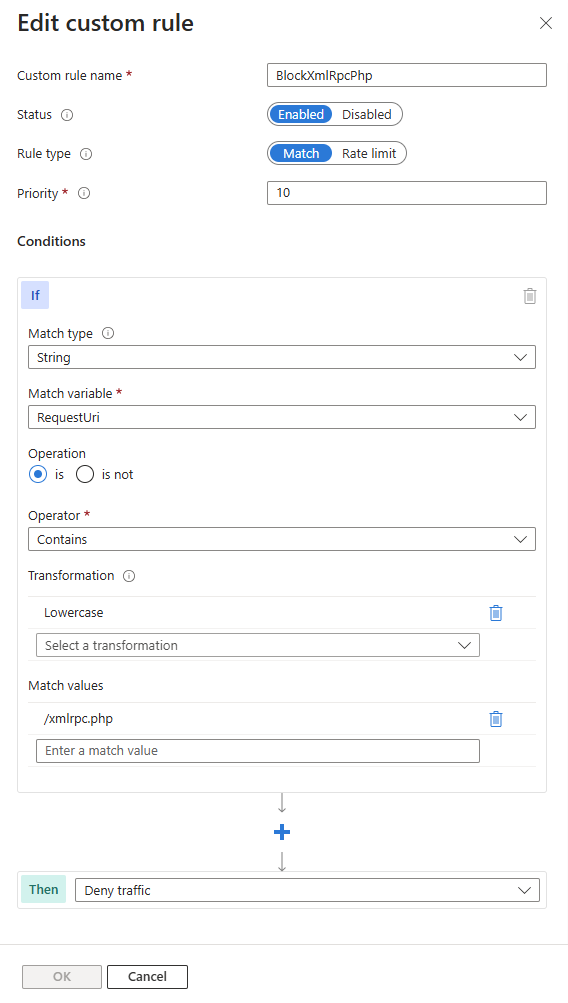Focus the Enter a match value field
This screenshot has width=568, height=1003.
[258, 751]
